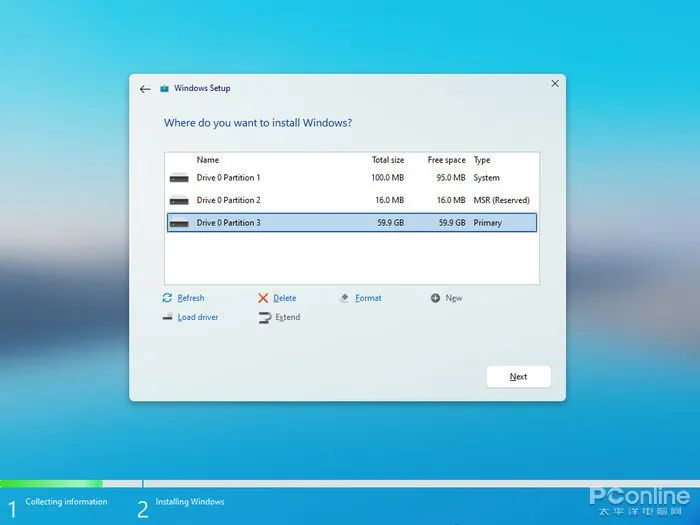Close the Windows Setup dialog
700x525 pixels.
(555, 84)
